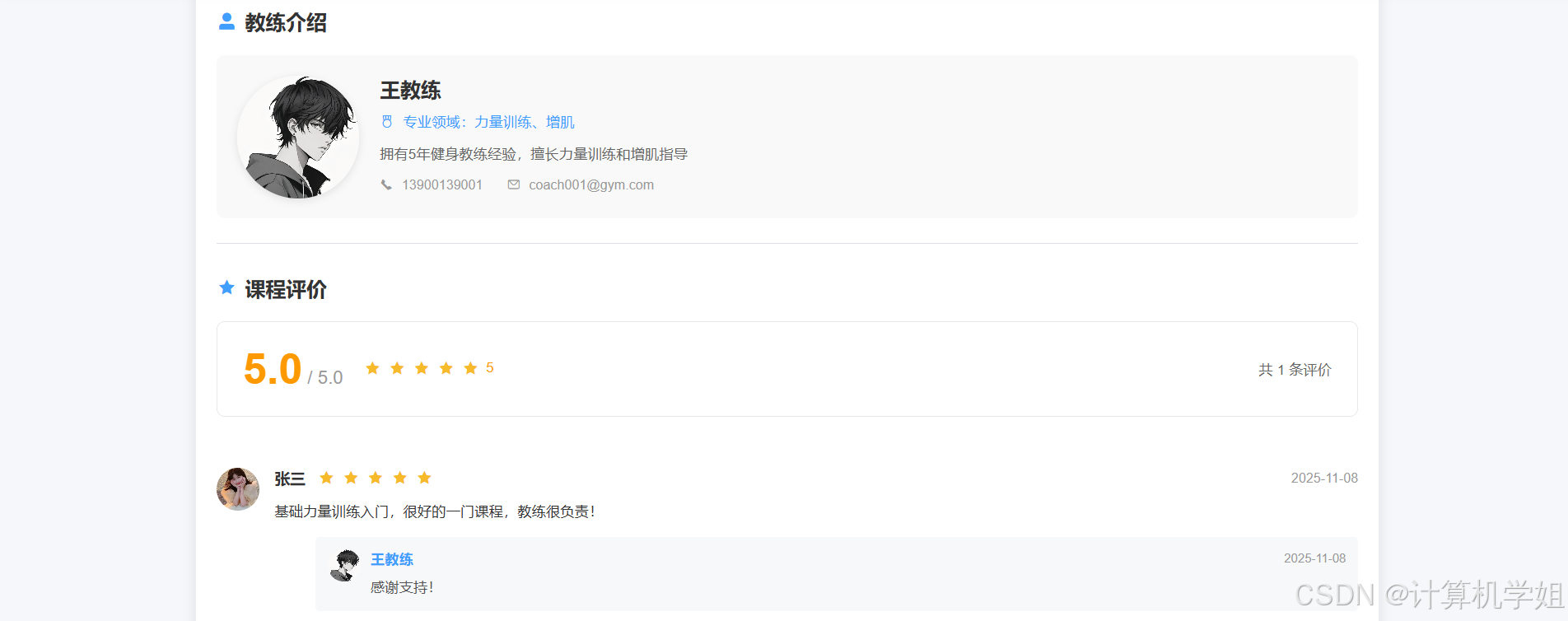Screen dimensions: 1568x621
Task: Click fourth star in overall rating summary
Action: (x=446, y=368)
